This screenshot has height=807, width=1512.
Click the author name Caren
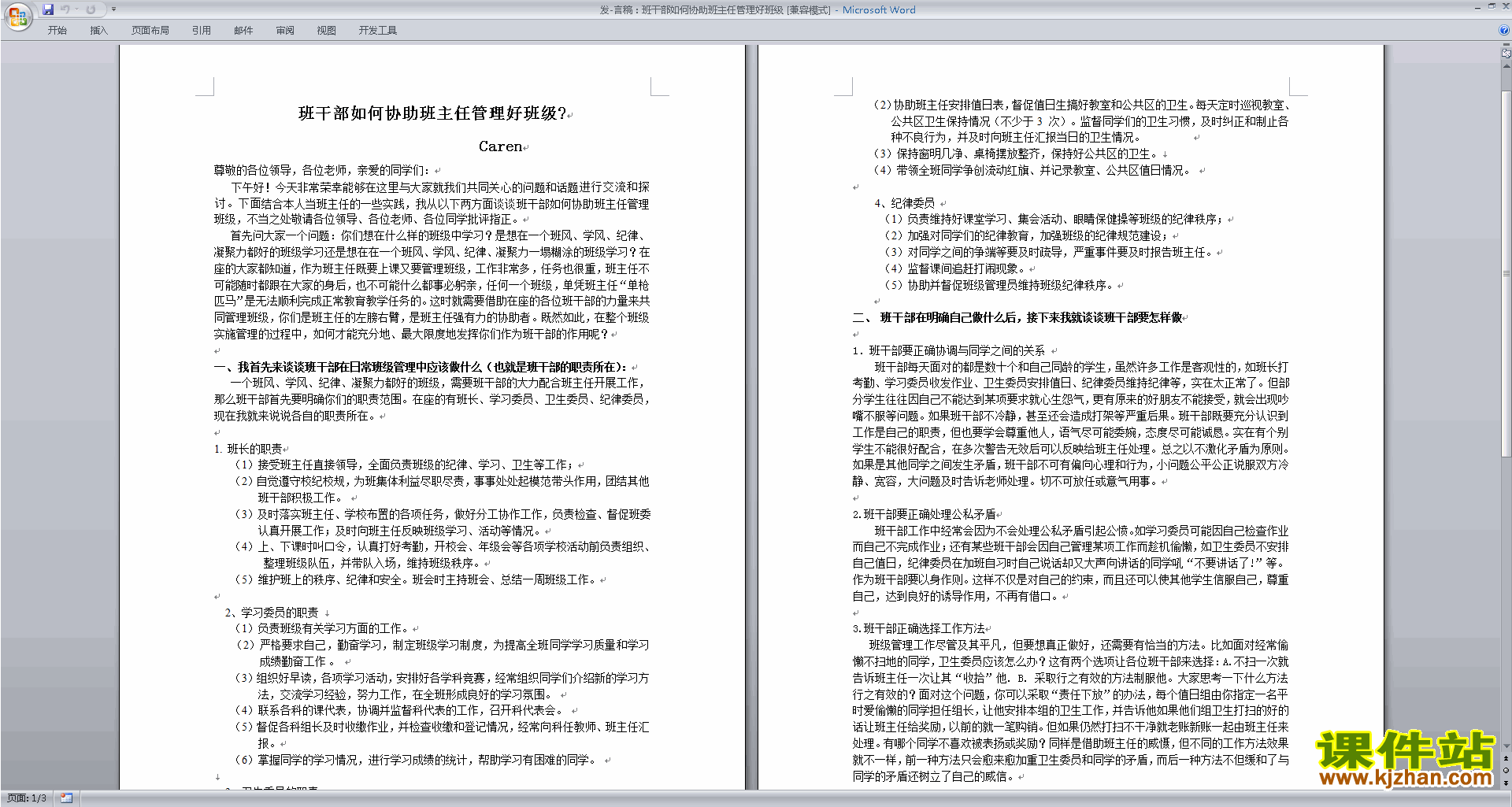[501, 146]
